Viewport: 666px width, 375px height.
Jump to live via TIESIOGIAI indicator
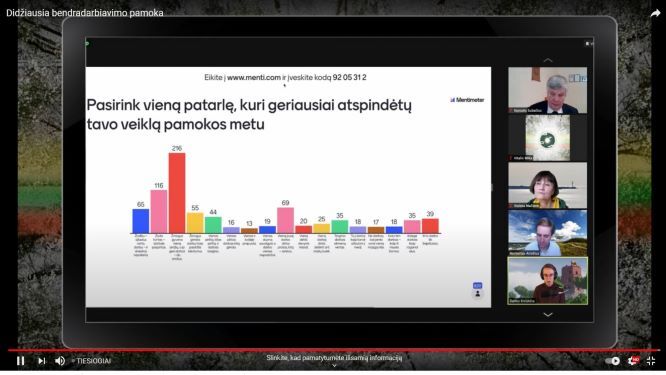pos(92,361)
